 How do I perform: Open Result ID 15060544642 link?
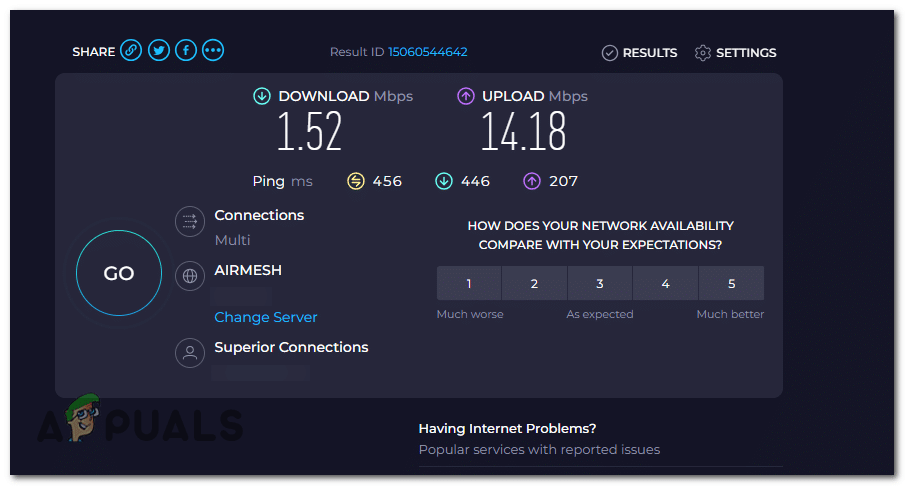pos(427,52)
